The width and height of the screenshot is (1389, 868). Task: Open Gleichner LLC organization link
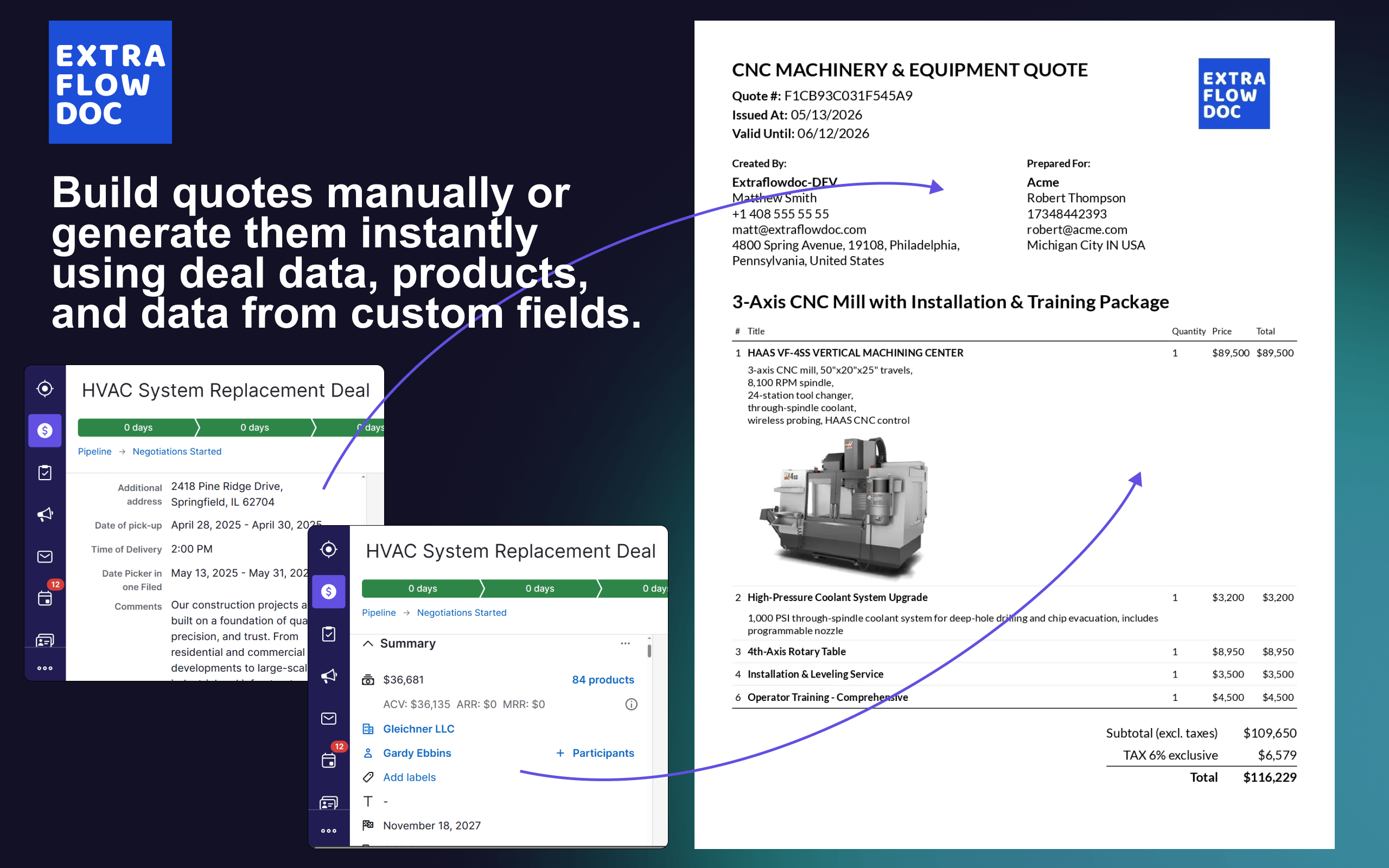(418, 729)
